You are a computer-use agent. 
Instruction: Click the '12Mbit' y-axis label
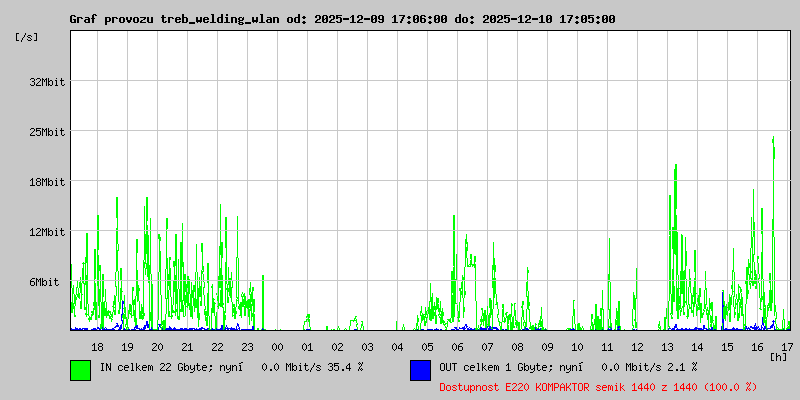(x=47, y=232)
